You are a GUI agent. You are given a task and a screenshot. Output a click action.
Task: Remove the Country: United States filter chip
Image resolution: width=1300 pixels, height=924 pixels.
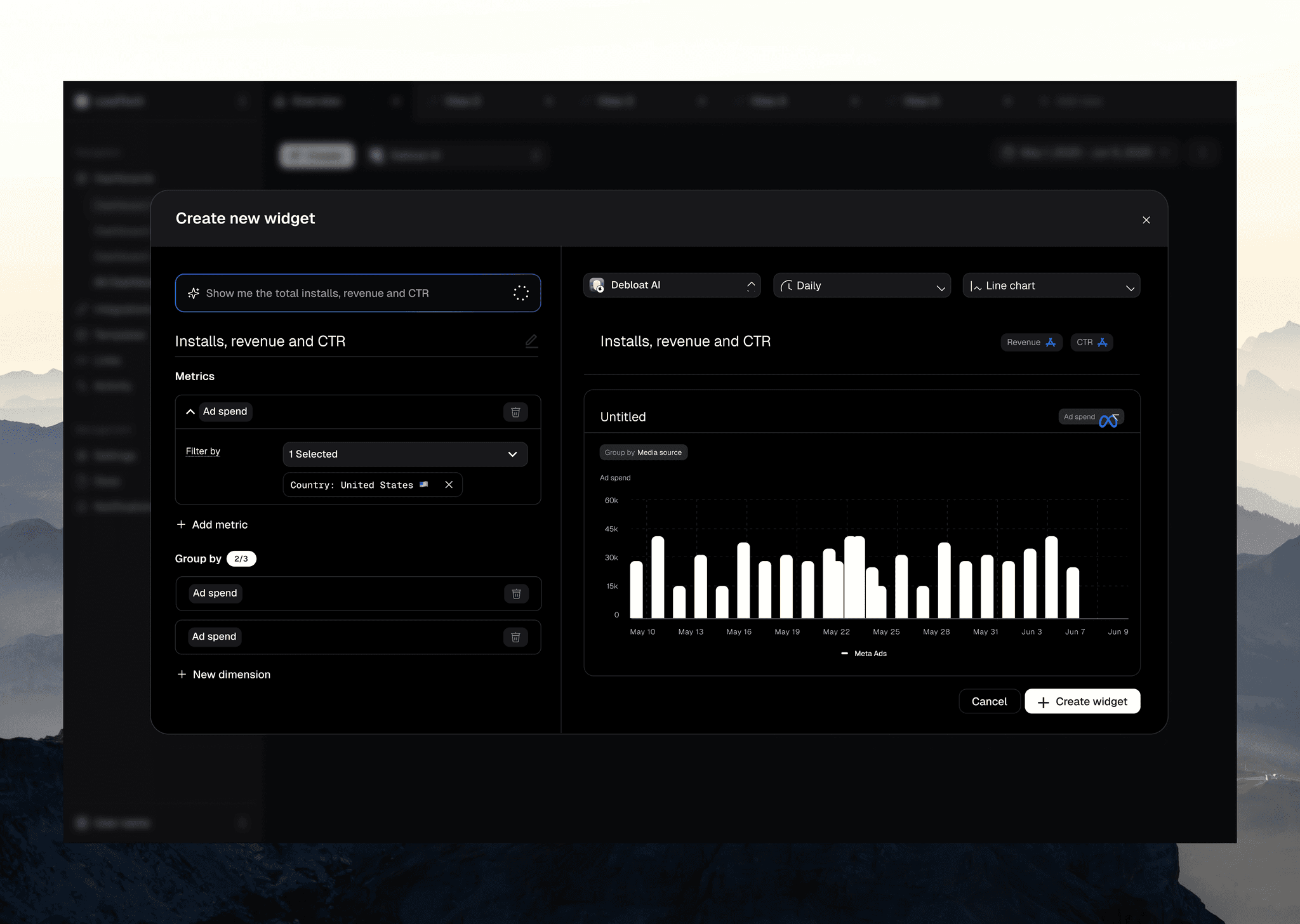point(449,485)
